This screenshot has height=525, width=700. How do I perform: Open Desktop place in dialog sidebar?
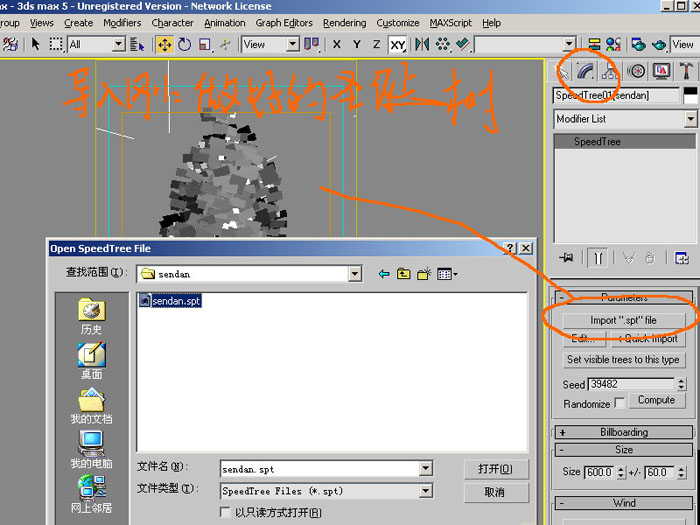click(x=92, y=361)
